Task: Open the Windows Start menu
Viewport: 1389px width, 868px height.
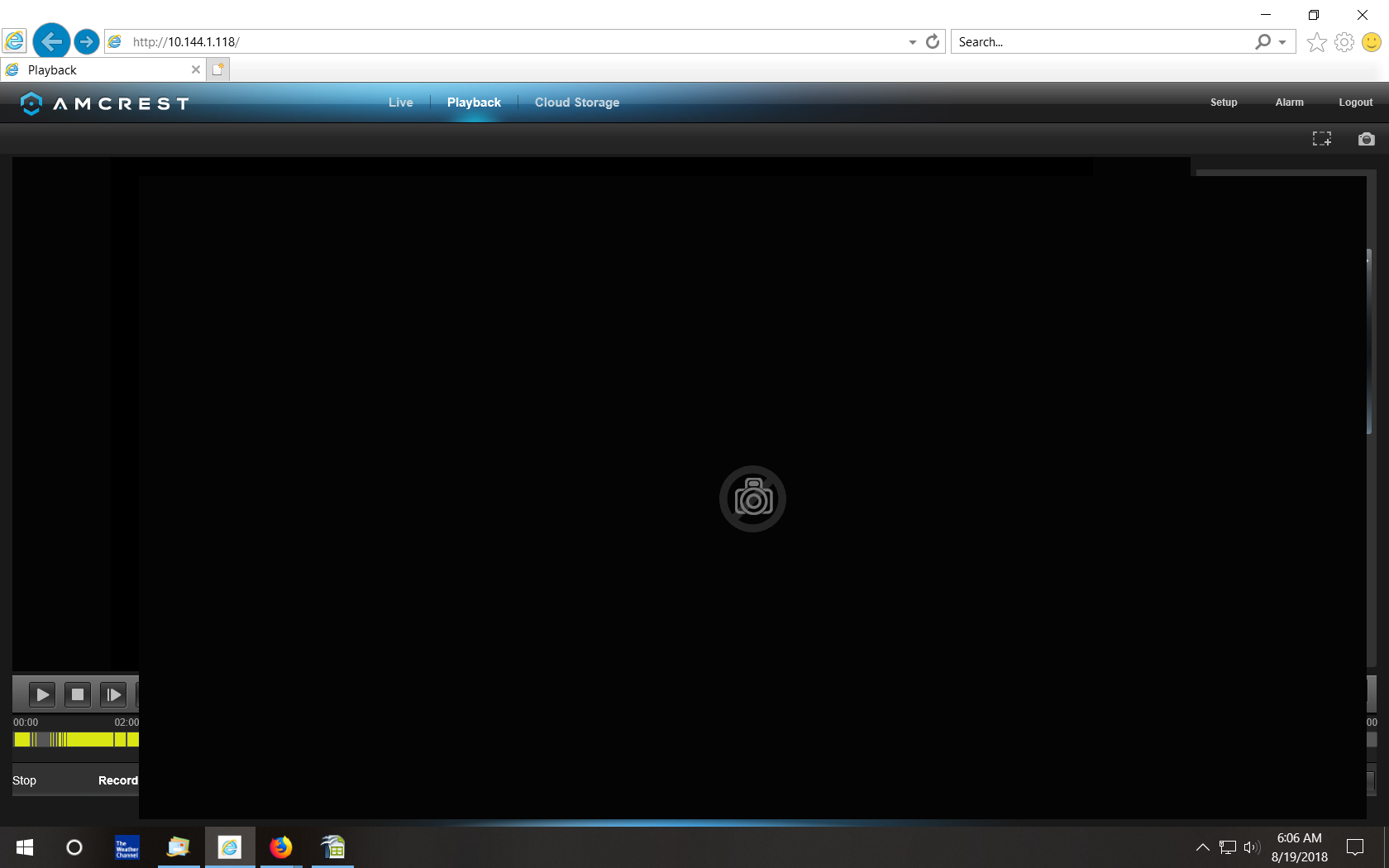Action: click(25, 847)
